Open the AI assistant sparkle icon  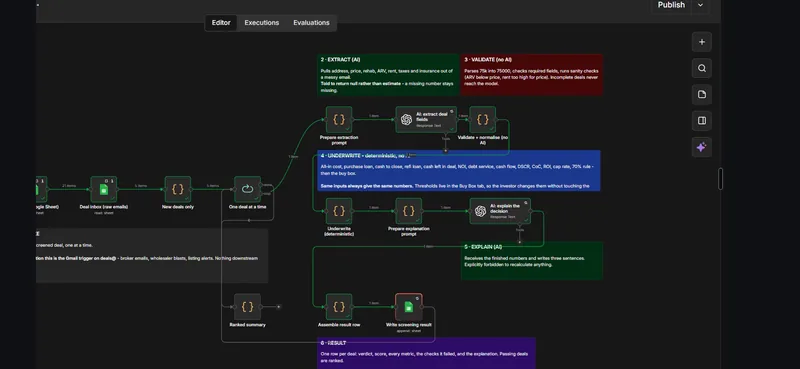point(702,147)
